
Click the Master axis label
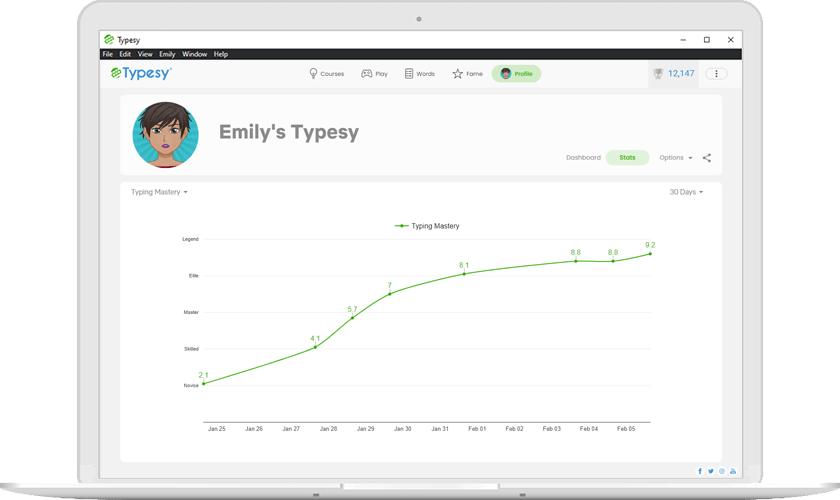191,312
